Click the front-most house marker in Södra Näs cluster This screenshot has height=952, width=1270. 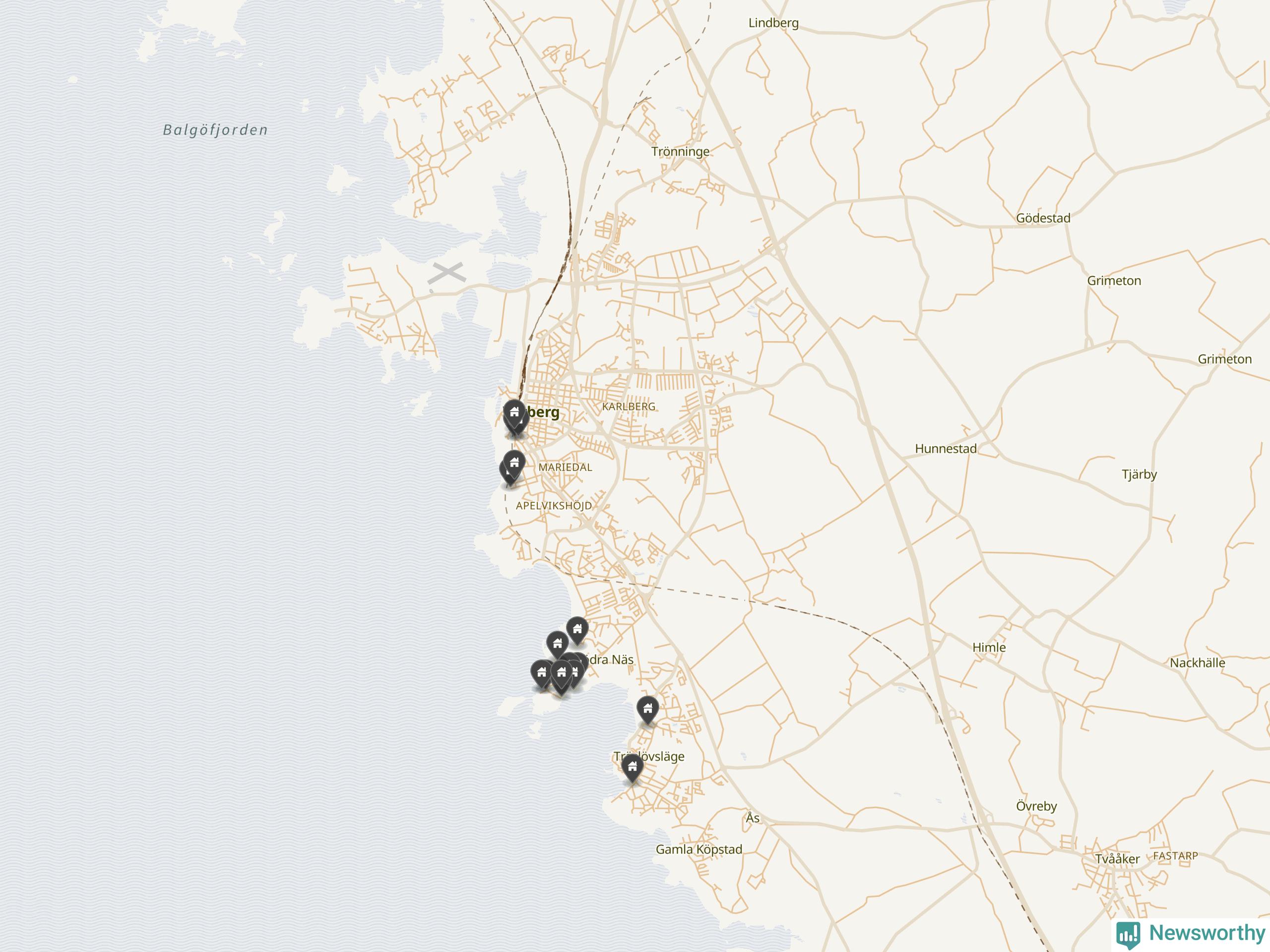click(x=562, y=676)
